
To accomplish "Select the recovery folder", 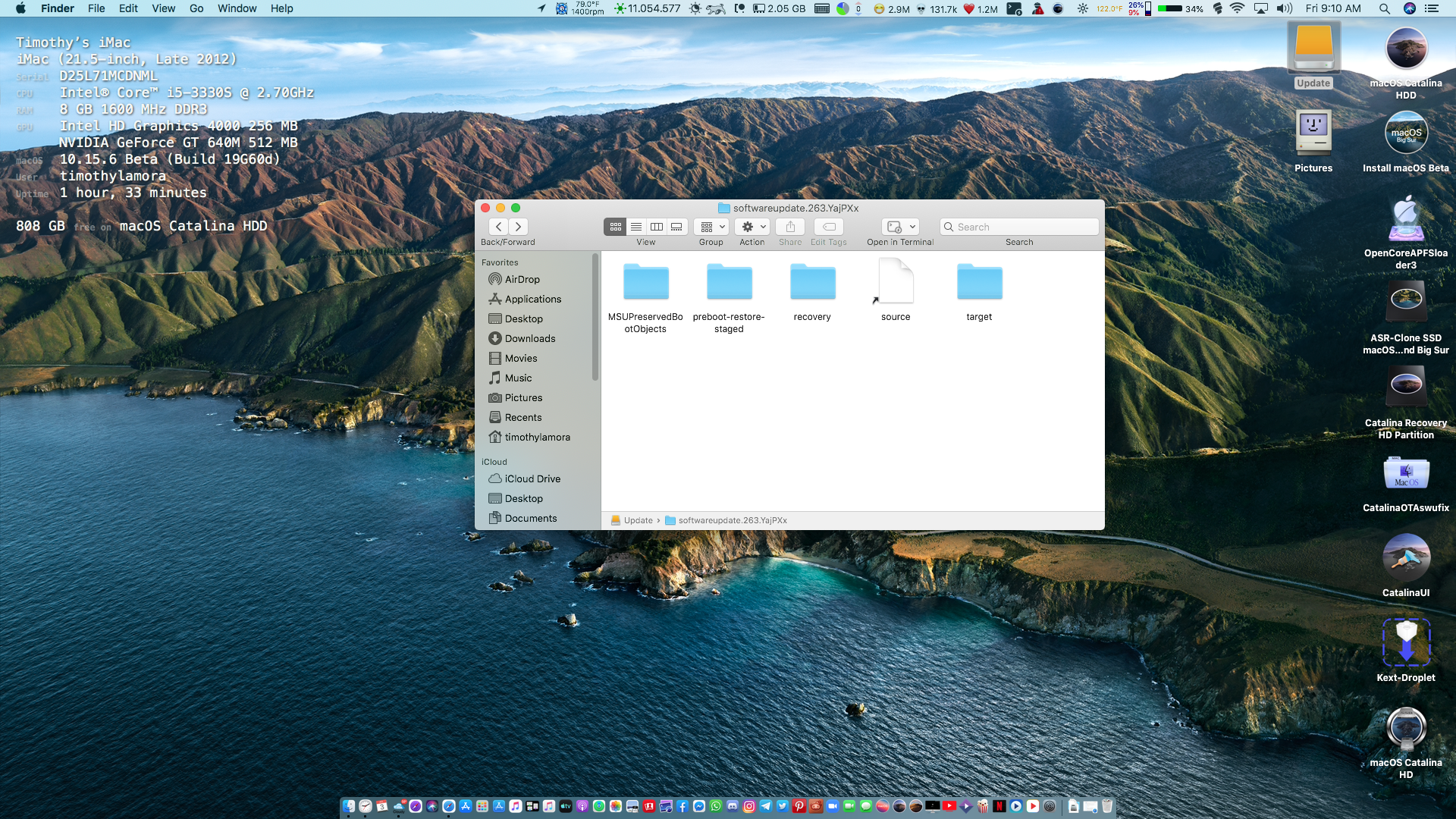I will click(x=812, y=284).
